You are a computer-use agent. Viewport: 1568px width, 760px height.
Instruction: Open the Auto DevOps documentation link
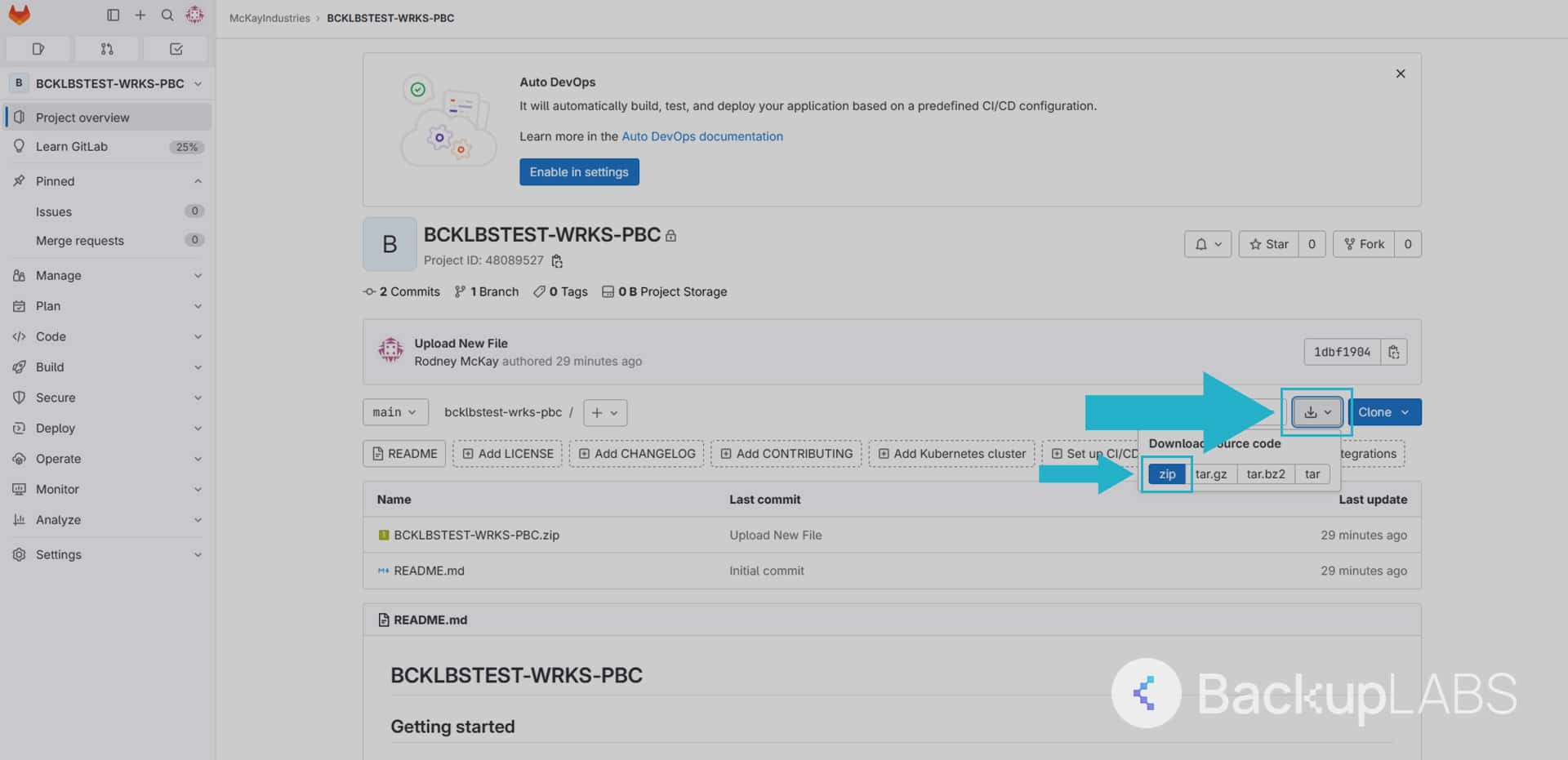click(702, 136)
